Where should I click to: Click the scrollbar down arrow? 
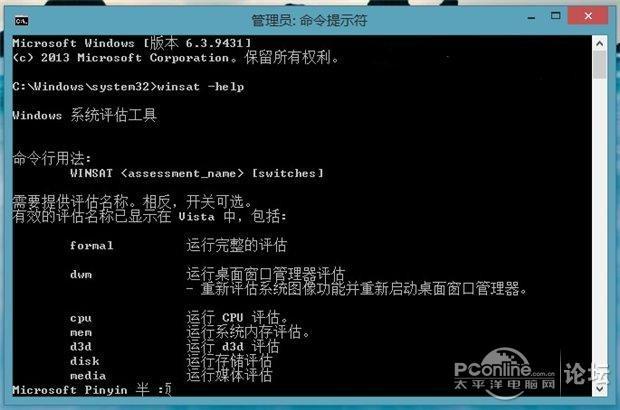point(600,389)
